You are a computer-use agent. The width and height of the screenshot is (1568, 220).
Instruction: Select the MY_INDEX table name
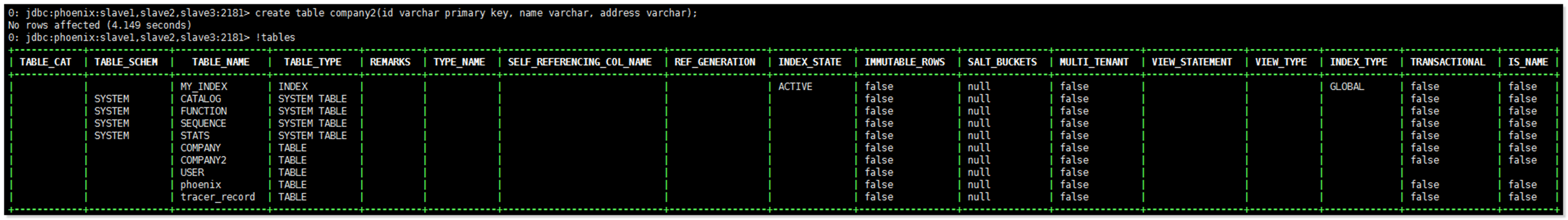coord(203,87)
